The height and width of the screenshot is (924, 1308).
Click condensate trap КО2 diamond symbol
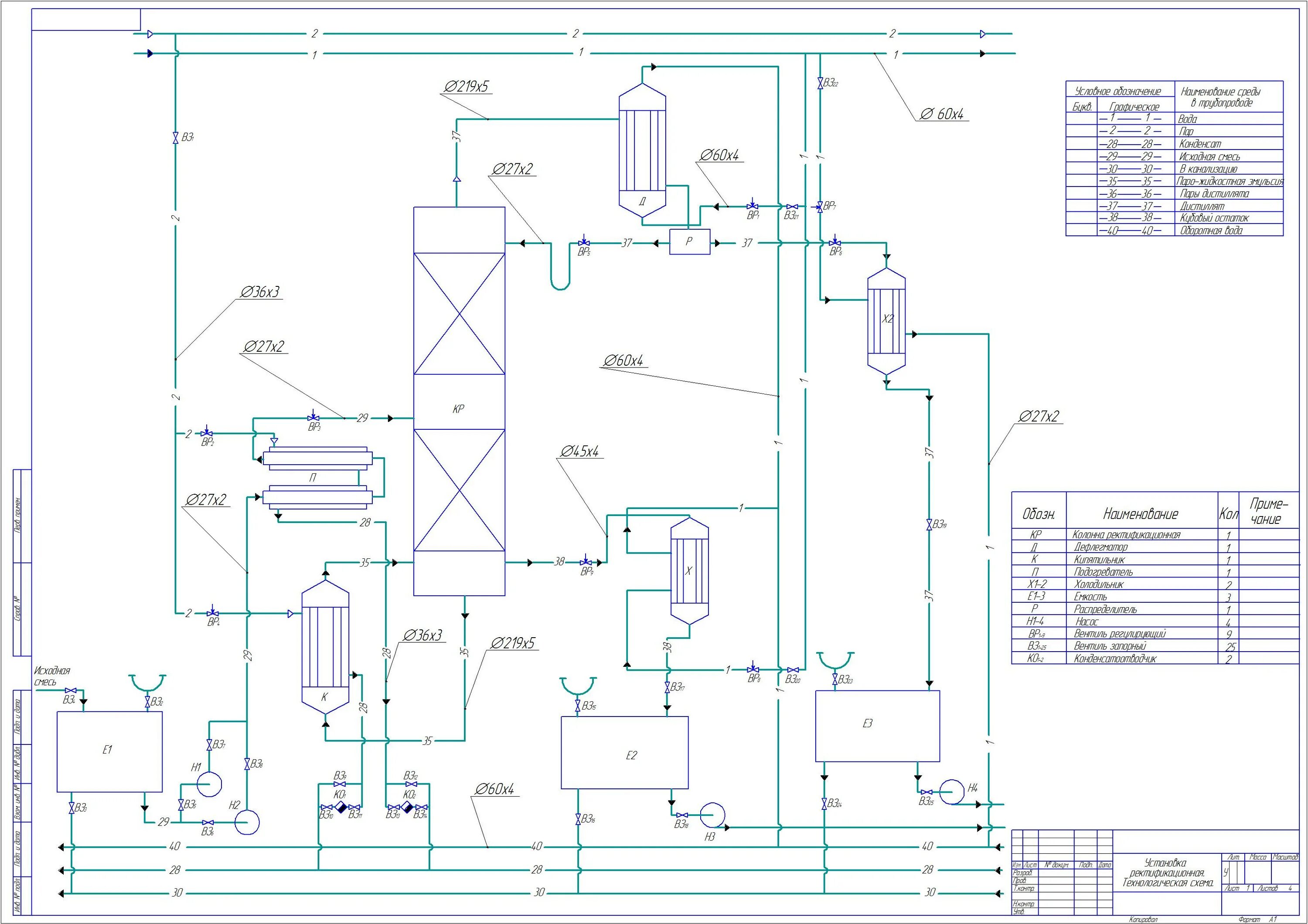tap(407, 807)
